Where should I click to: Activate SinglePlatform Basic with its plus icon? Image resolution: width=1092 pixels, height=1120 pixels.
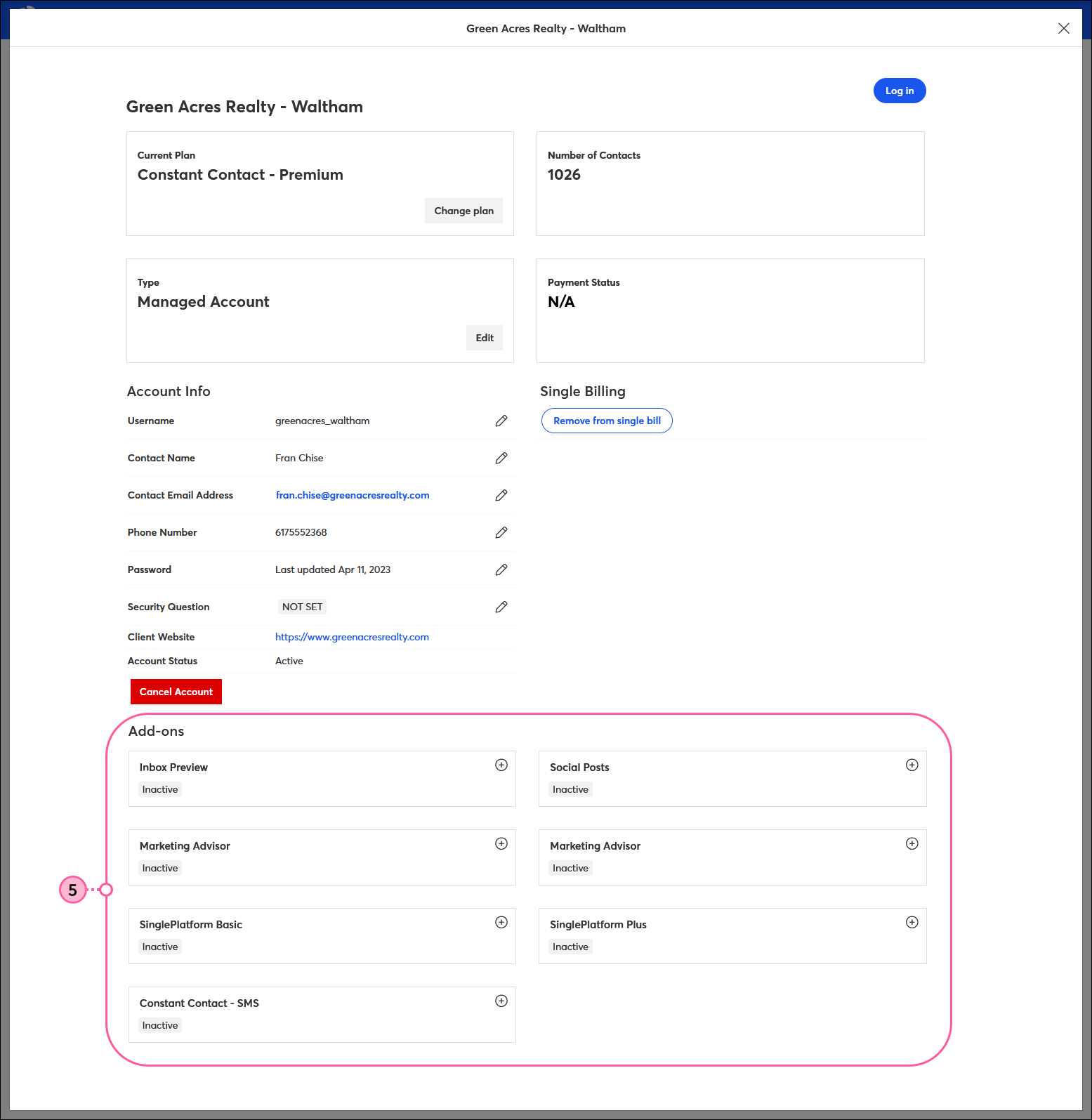tap(501, 922)
